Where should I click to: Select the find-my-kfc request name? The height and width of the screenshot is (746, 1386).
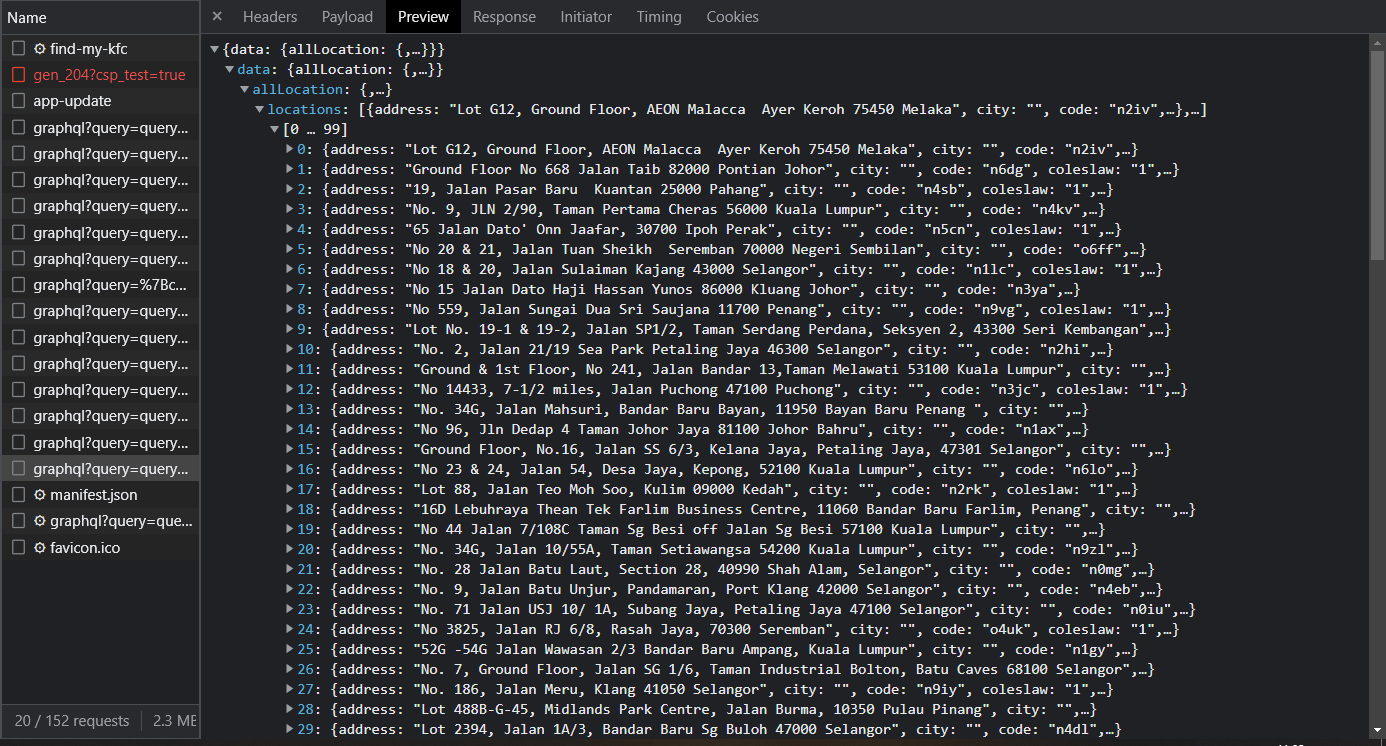click(89, 48)
